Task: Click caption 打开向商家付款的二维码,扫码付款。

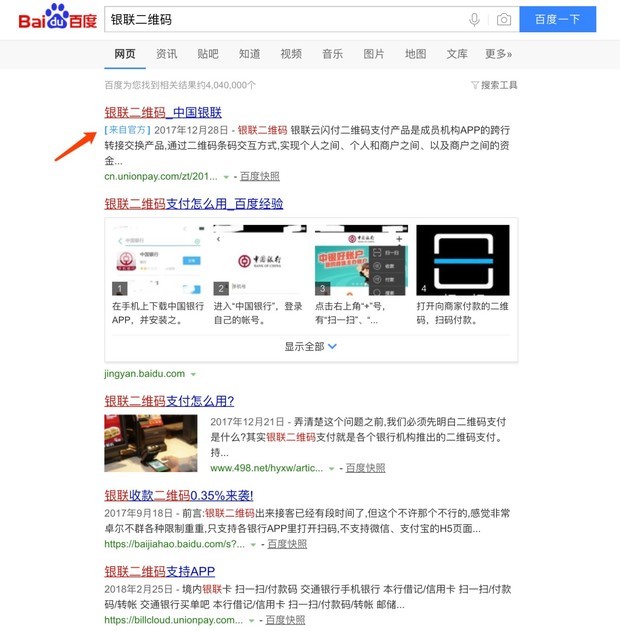Action: click(463, 313)
